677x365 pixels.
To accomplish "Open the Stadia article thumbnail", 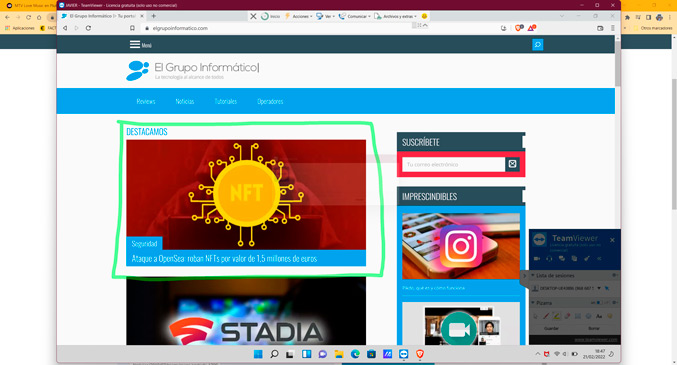I will [246, 312].
